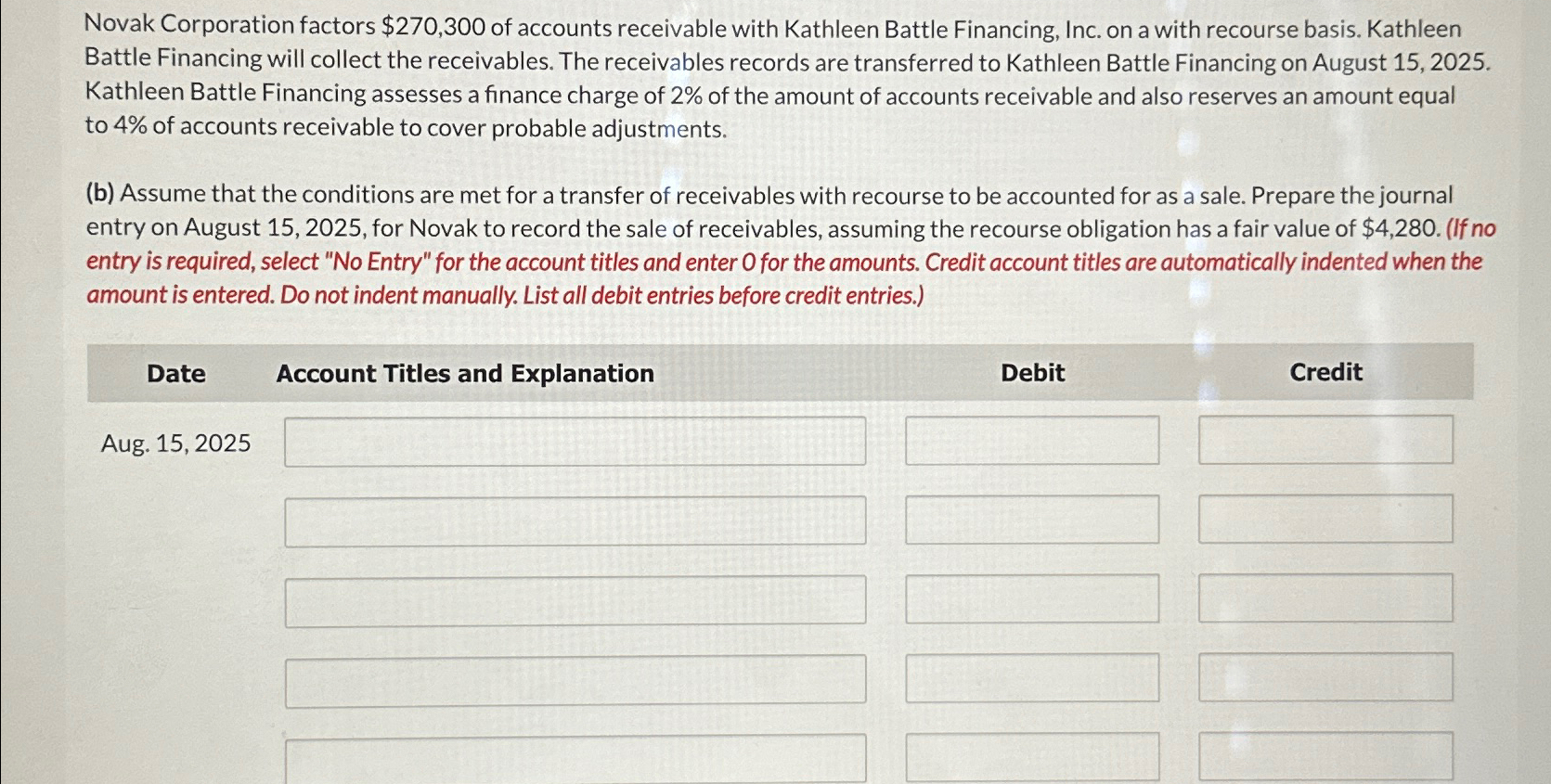Activate the fourth row Debit field
The image size is (1551, 784).
[1032, 678]
